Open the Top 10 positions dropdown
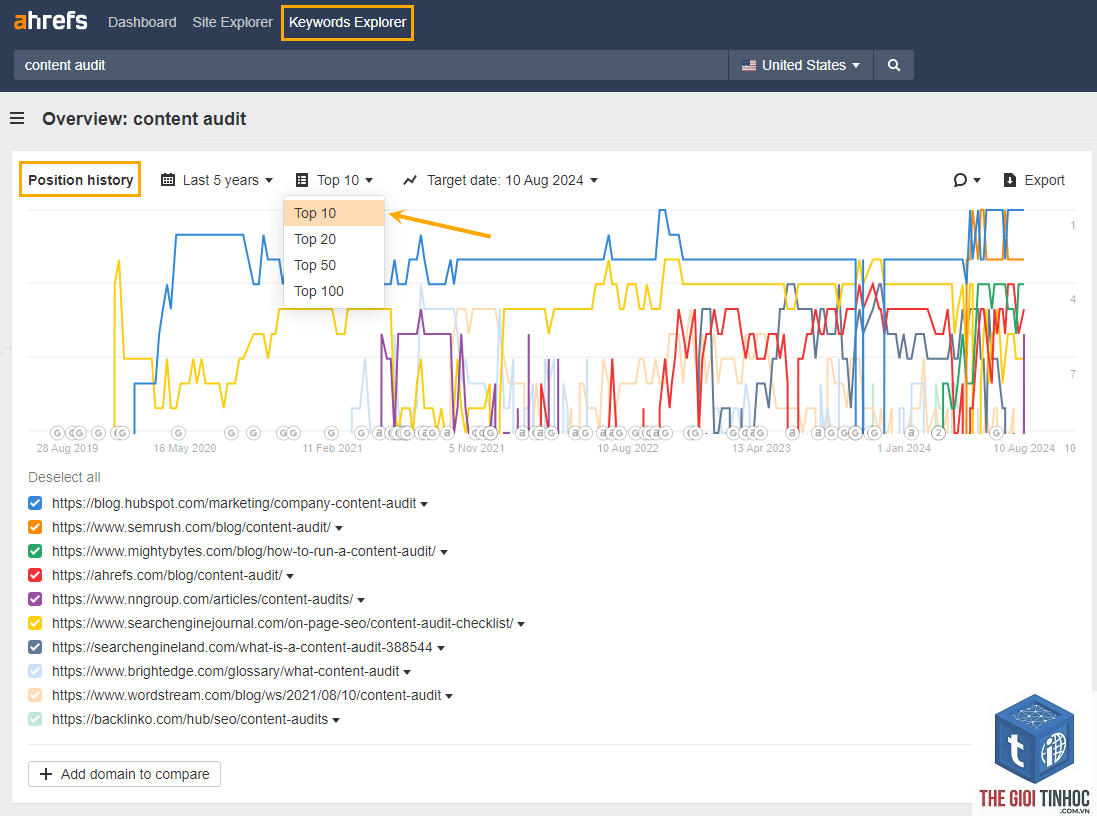This screenshot has height=816, width=1097. (x=335, y=180)
